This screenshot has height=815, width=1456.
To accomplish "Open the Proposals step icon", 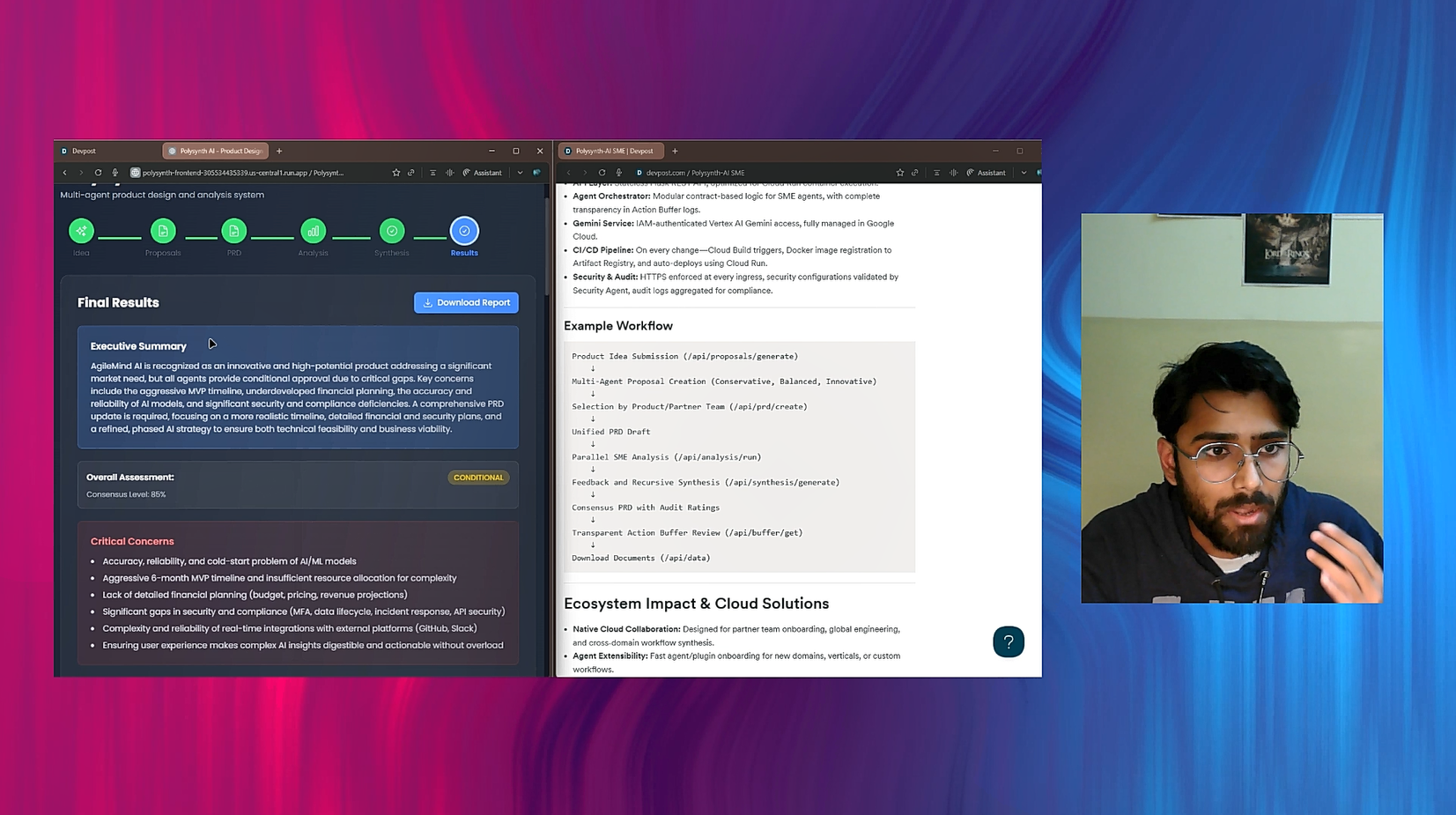I will (163, 231).
